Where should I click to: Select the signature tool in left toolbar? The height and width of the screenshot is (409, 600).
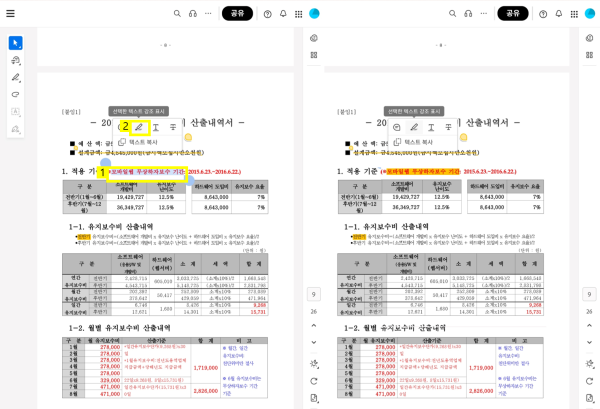pos(15,129)
